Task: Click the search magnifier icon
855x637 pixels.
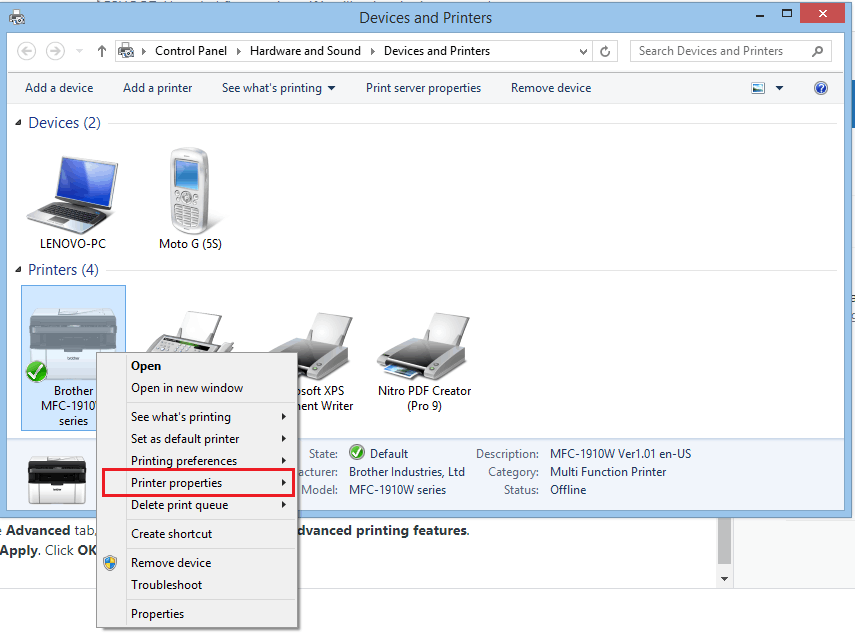Action: click(x=817, y=51)
